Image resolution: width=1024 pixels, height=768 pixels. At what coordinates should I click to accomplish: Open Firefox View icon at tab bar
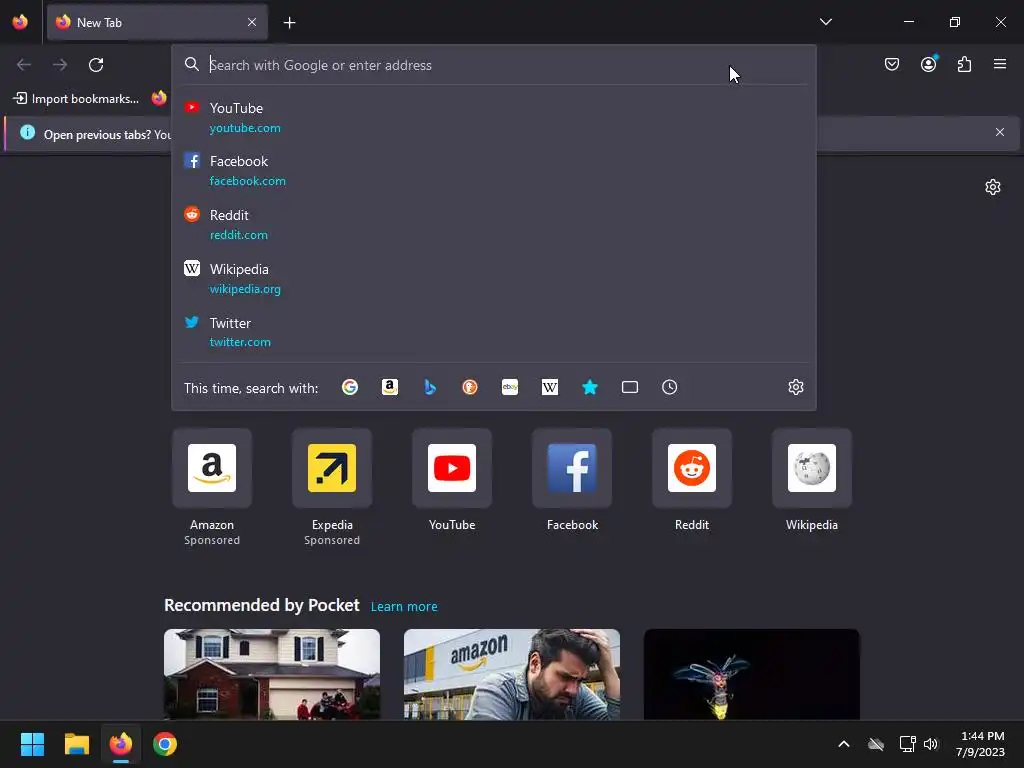(x=20, y=22)
